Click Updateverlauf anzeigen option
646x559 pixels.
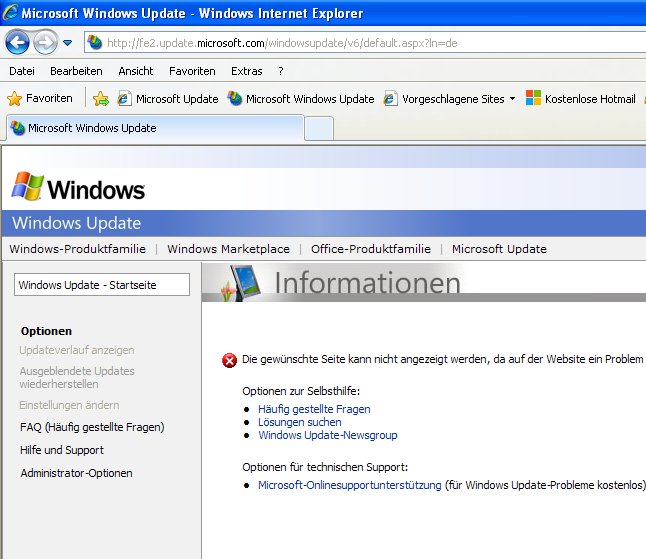[77, 350]
